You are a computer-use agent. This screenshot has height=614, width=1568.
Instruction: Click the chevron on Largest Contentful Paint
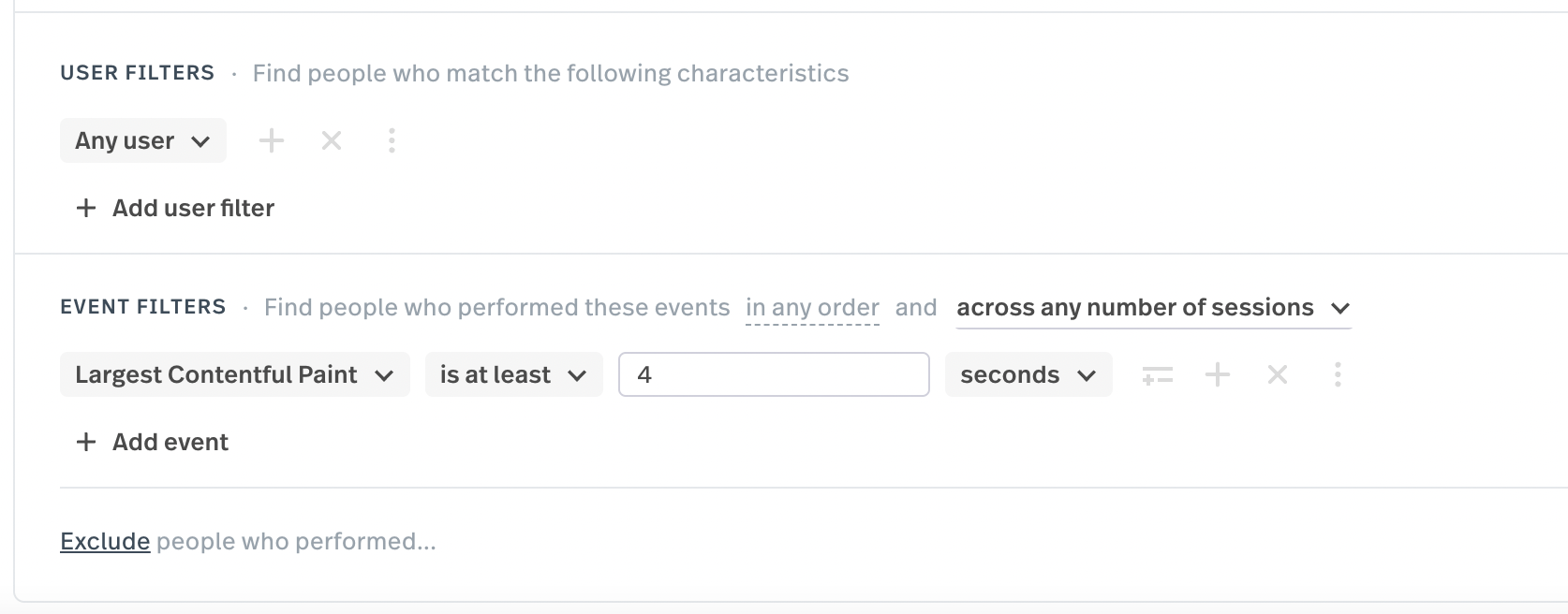384,375
